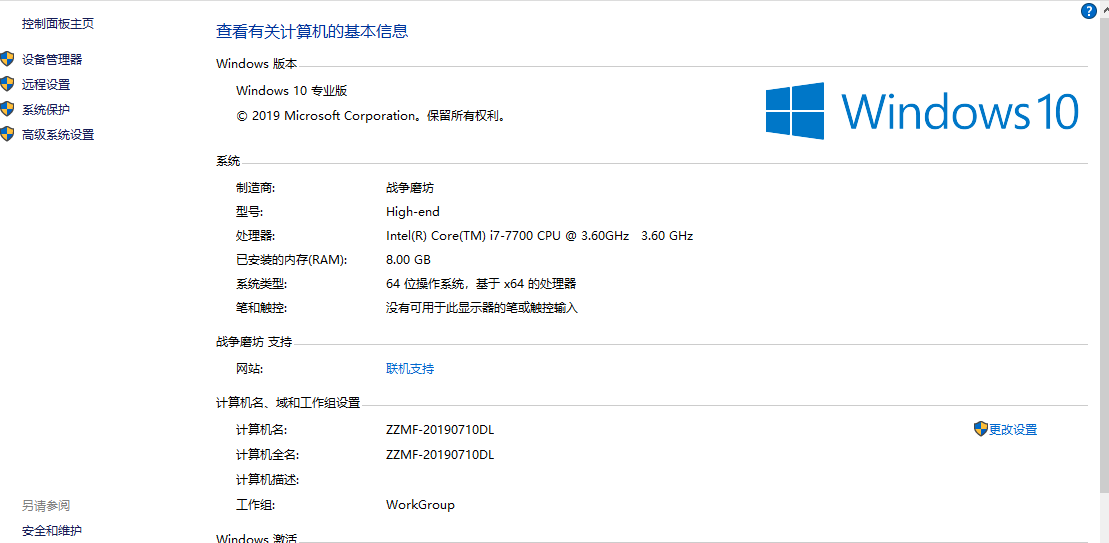Image resolution: width=1109 pixels, height=543 pixels.
Task: Click the 已安装的内存(RAM) label
Action: click(x=292, y=259)
